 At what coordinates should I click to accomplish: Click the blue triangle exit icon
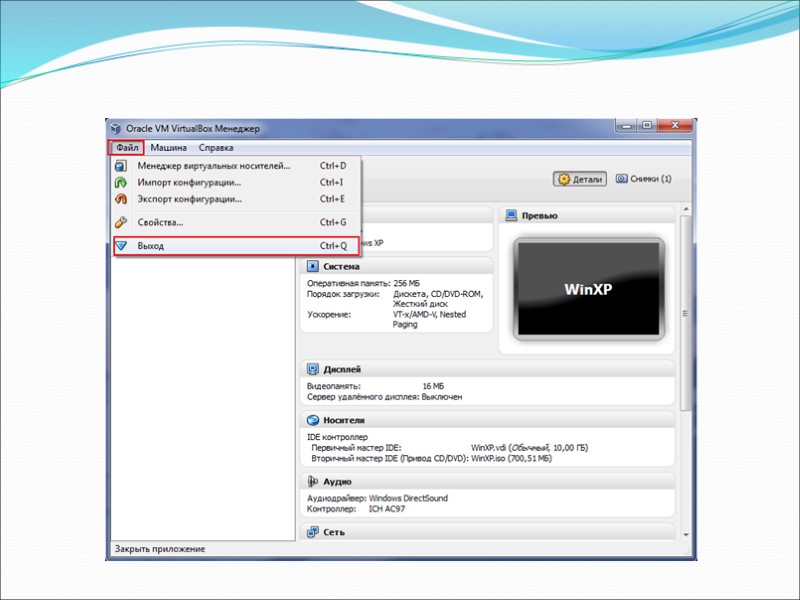point(121,246)
